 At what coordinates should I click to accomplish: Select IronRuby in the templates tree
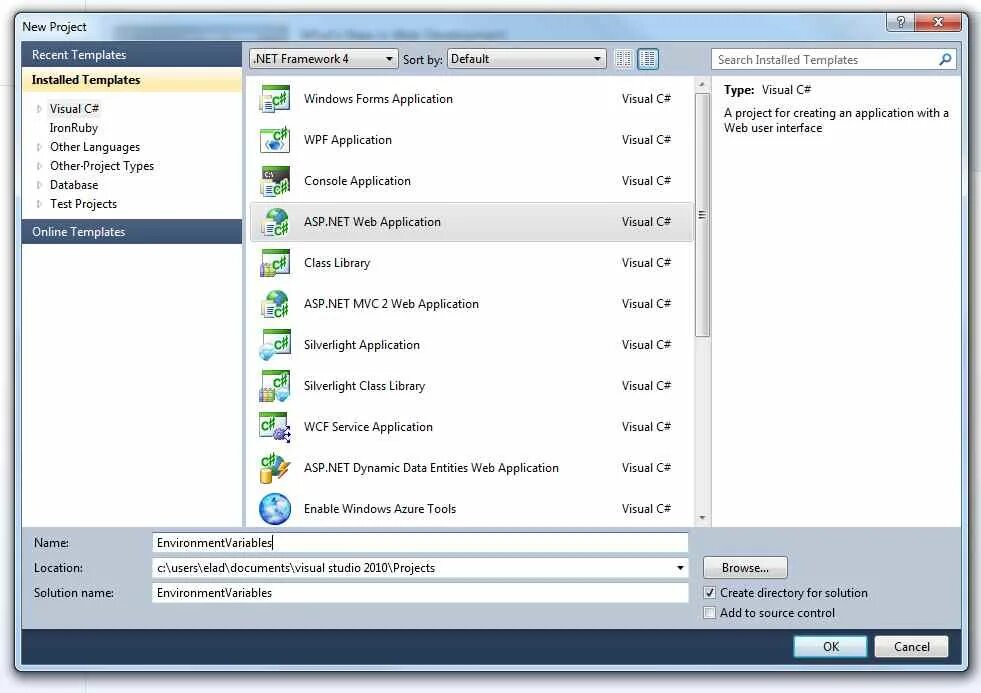74,128
